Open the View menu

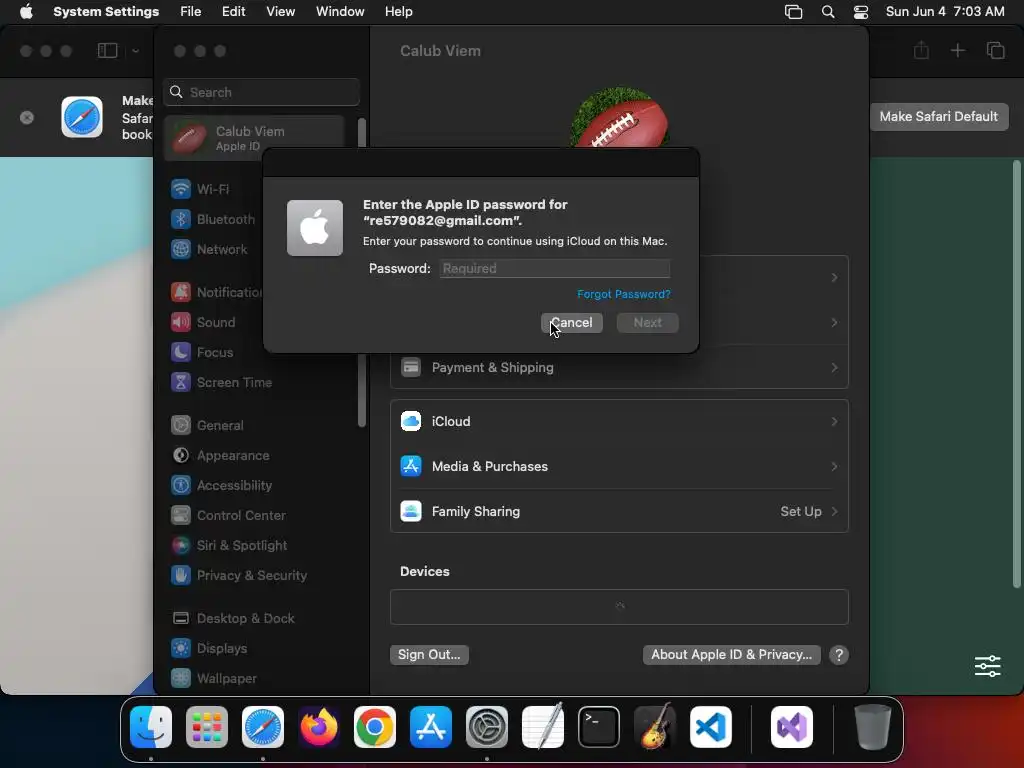pos(281,12)
